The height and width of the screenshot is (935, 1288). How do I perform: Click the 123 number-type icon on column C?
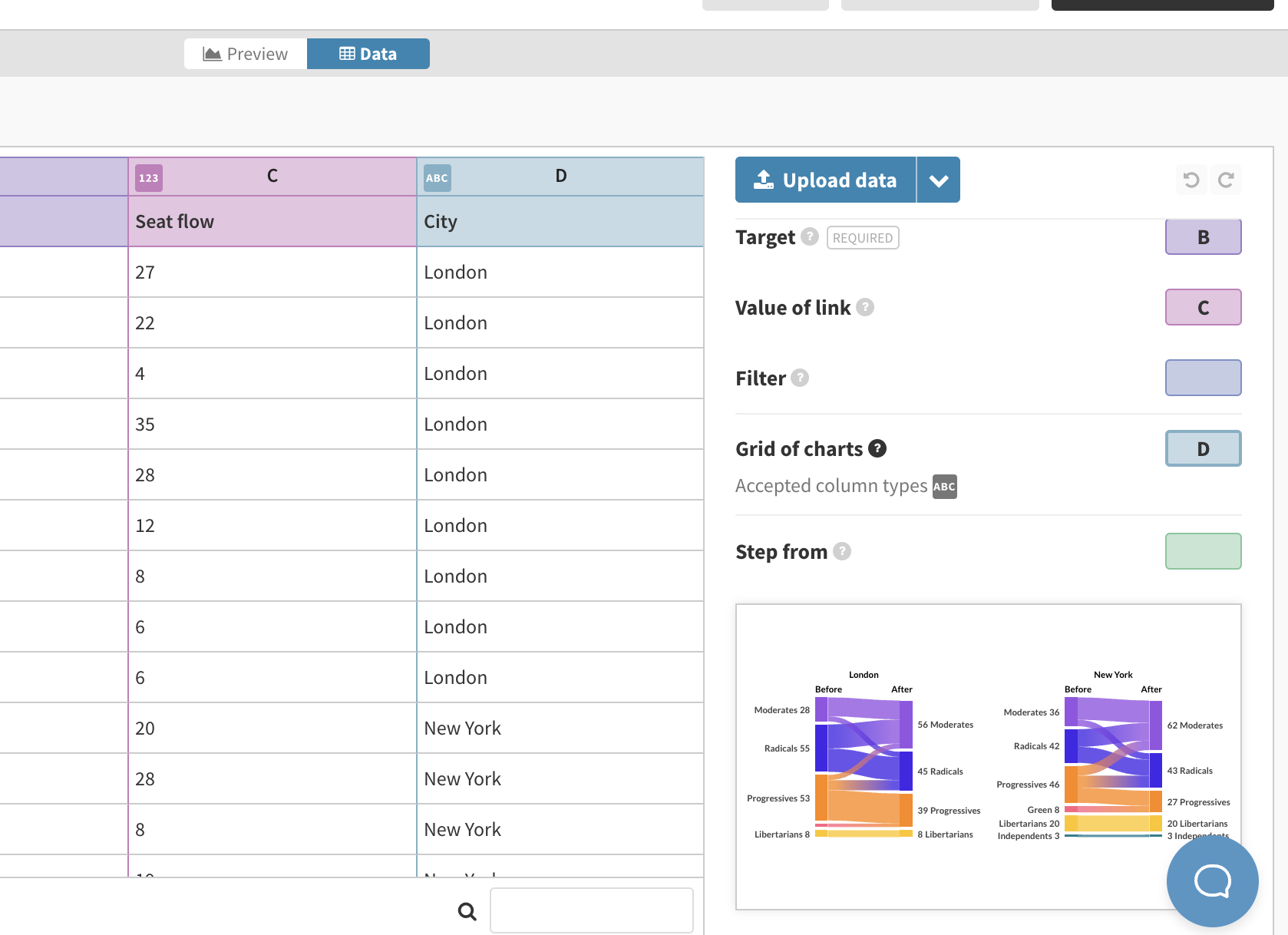click(x=148, y=177)
